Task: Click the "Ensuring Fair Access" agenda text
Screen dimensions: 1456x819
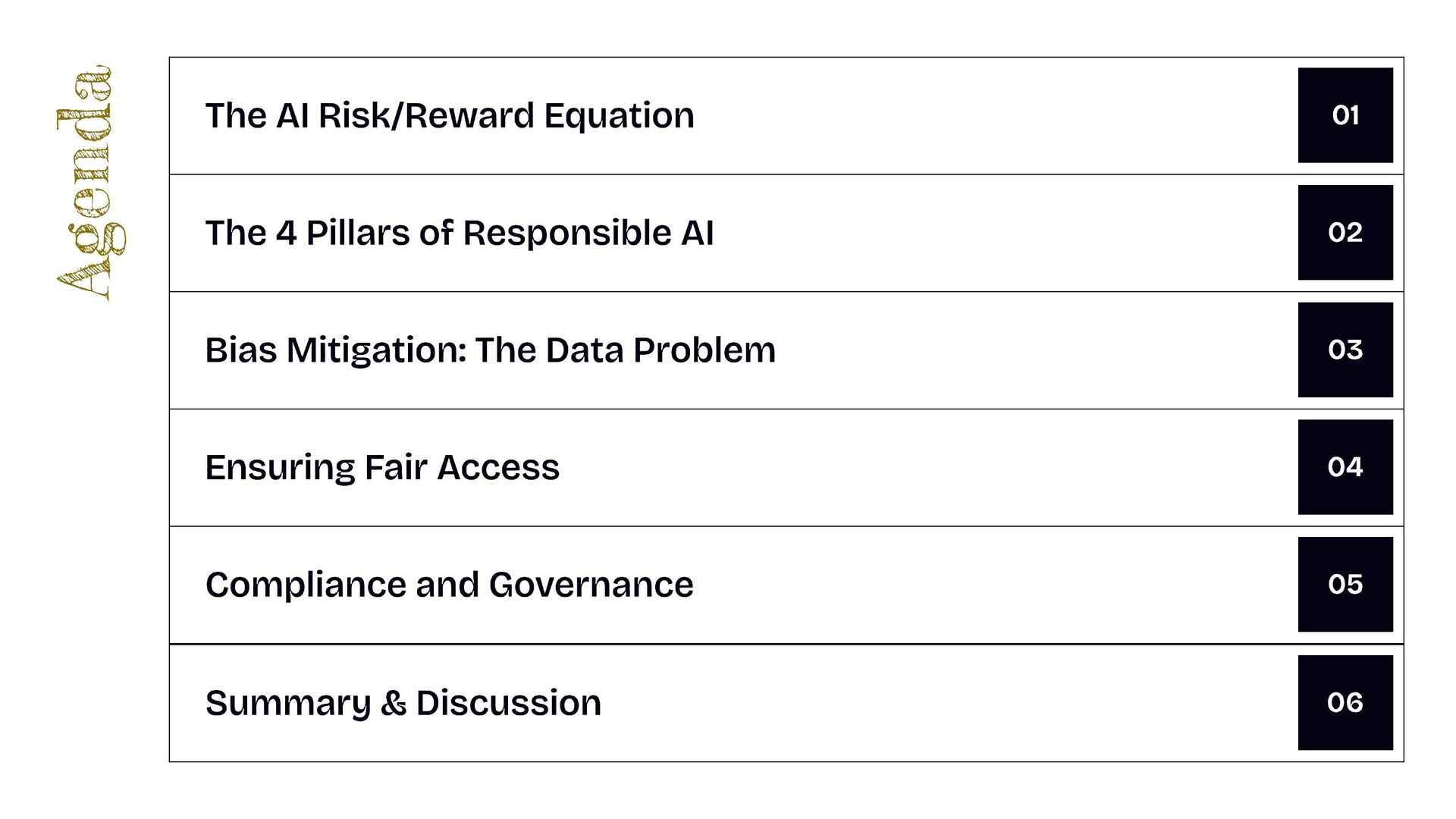Action: point(382,467)
